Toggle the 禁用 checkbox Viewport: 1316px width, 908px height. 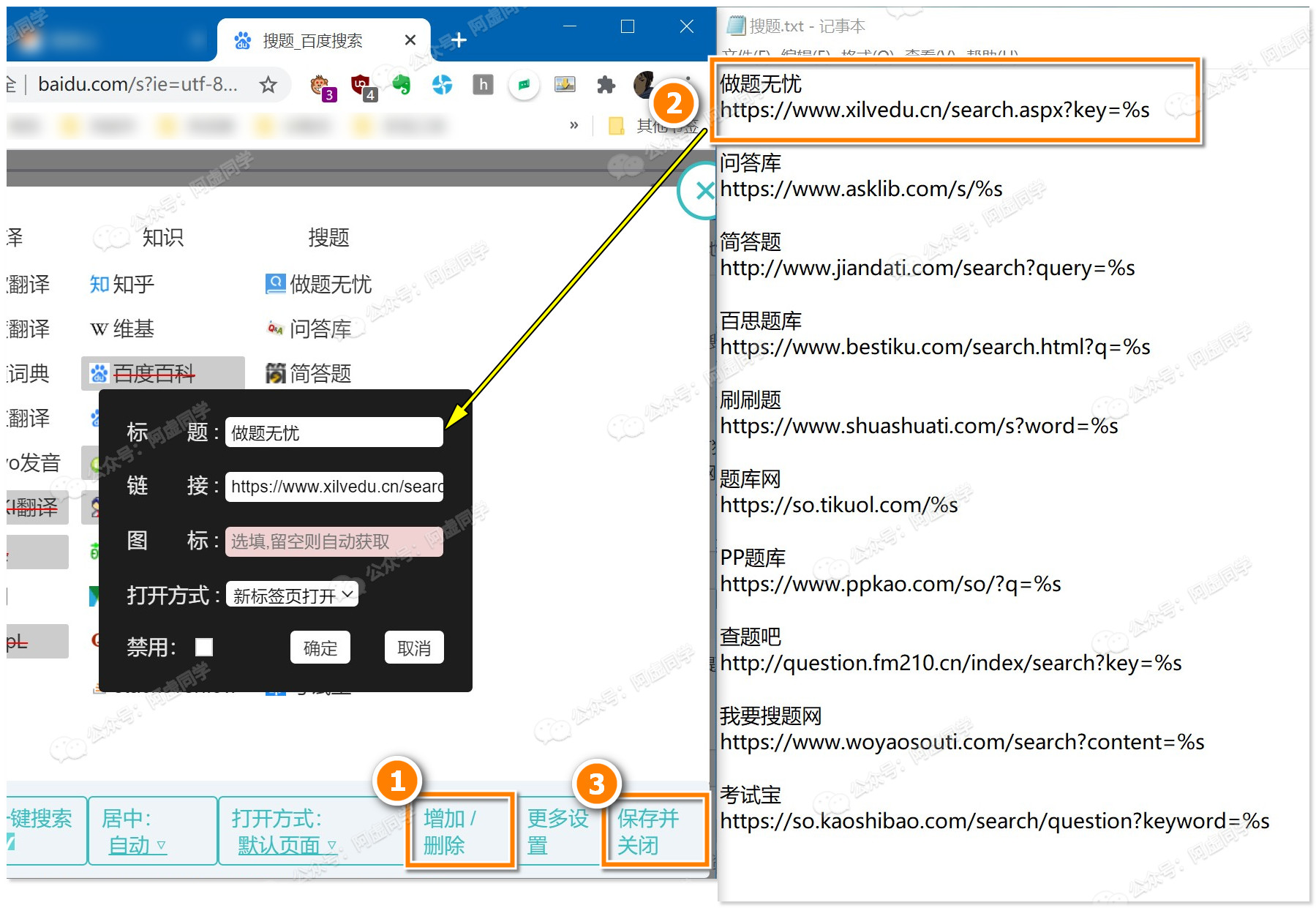click(204, 647)
